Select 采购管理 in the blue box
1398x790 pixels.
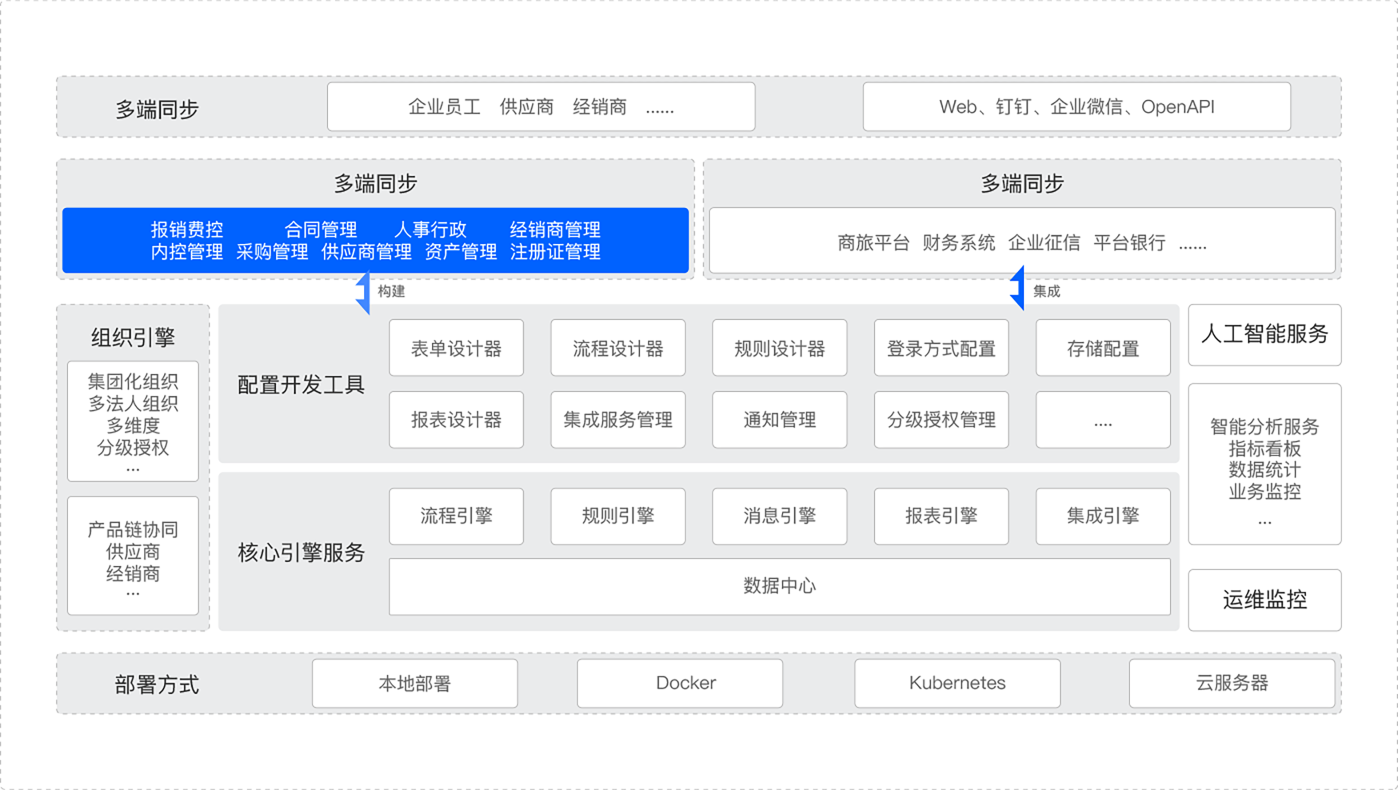coord(272,252)
